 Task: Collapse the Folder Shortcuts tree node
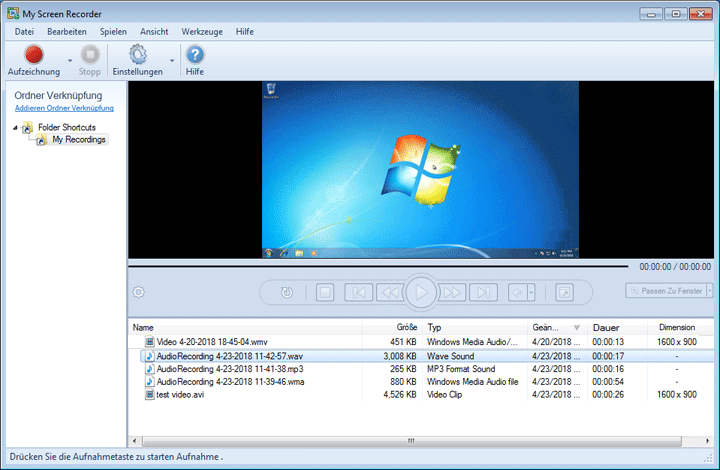(x=17, y=128)
